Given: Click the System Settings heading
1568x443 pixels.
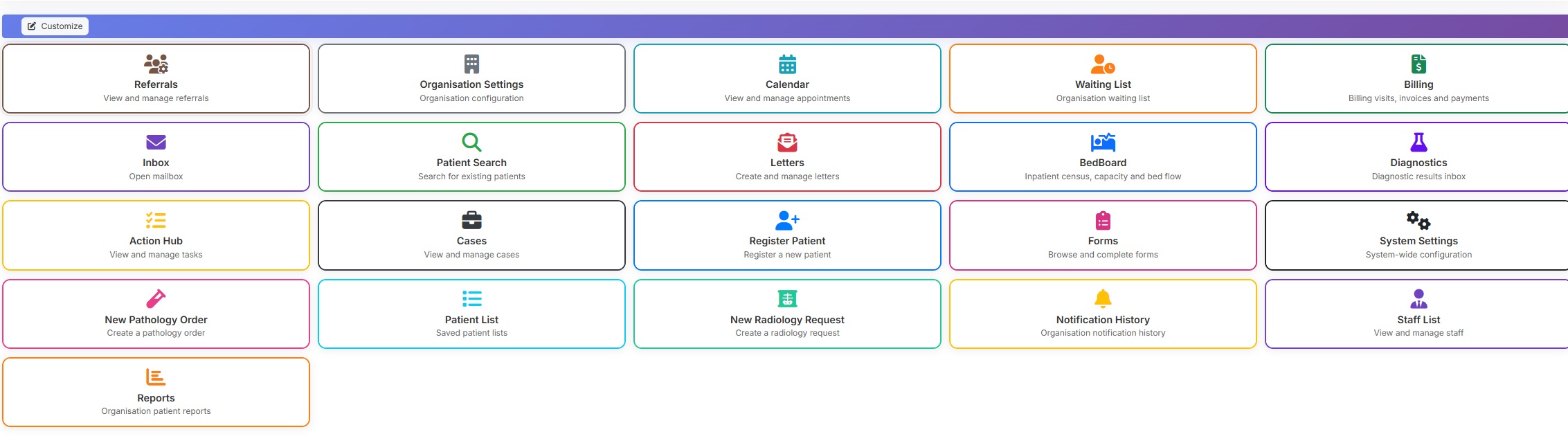Looking at the screenshot, I should (x=1418, y=241).
